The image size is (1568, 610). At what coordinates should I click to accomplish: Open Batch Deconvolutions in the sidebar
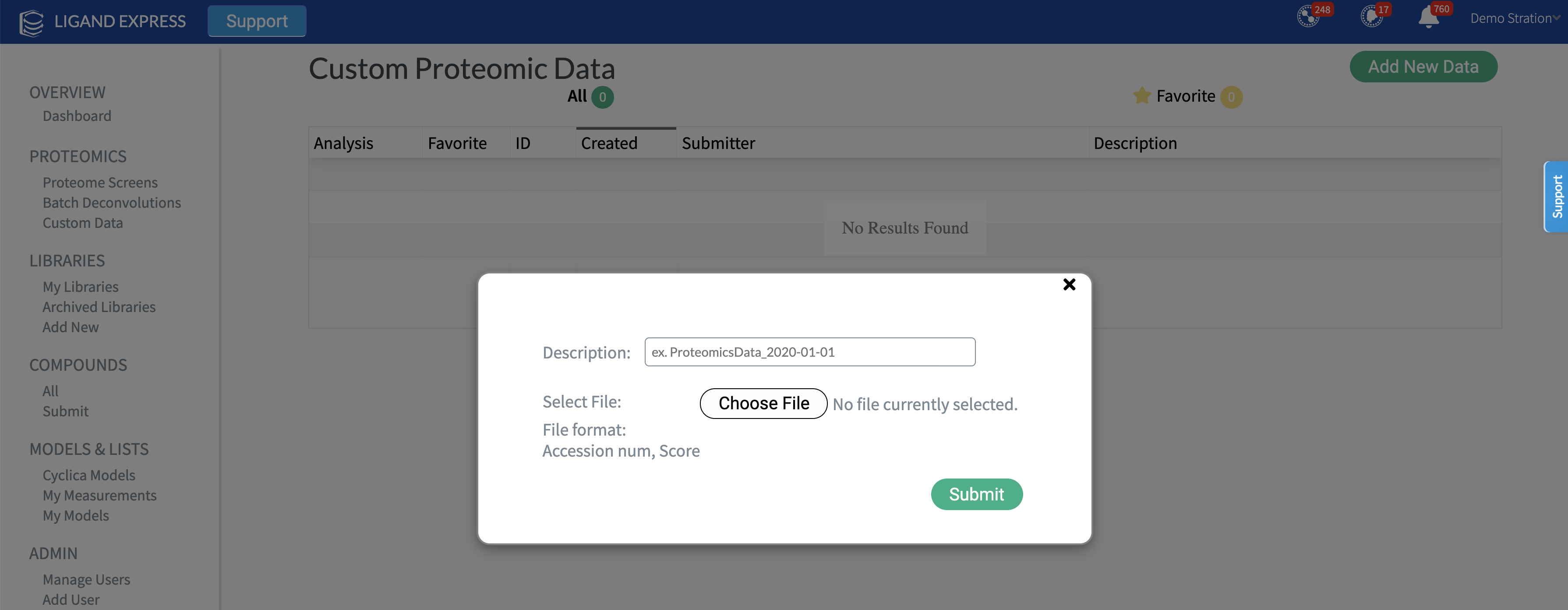click(111, 203)
